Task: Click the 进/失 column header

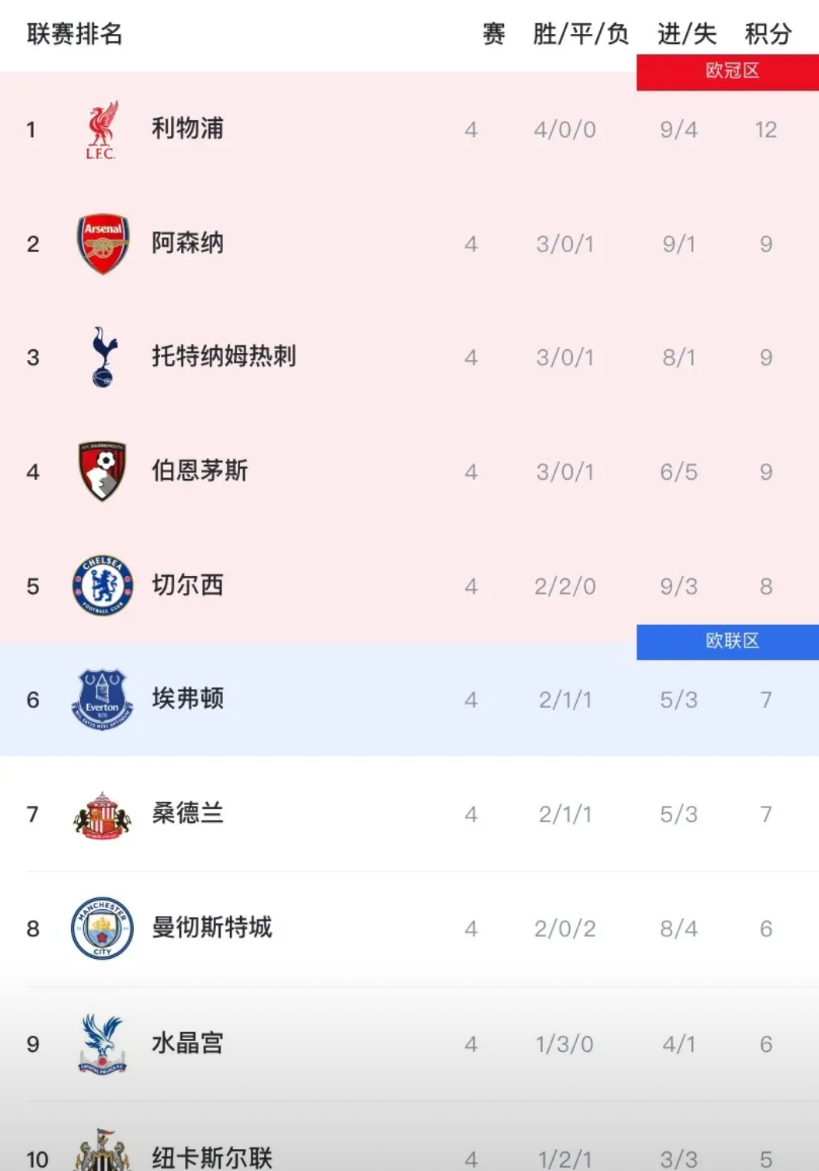Action: click(x=687, y=34)
